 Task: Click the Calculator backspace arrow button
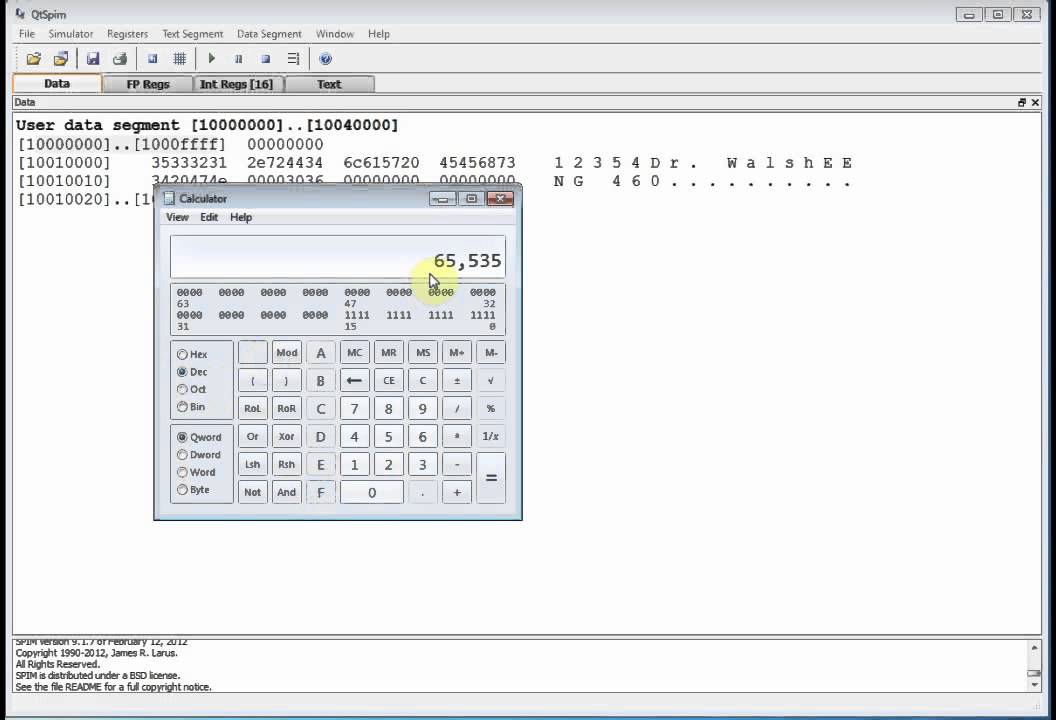tap(354, 381)
